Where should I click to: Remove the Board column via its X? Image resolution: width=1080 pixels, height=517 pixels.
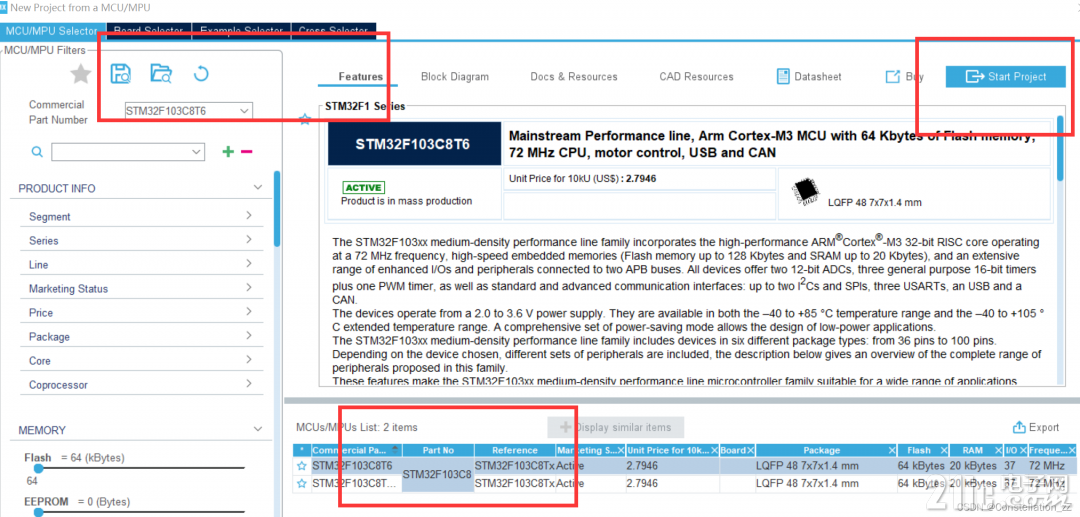pos(750,450)
